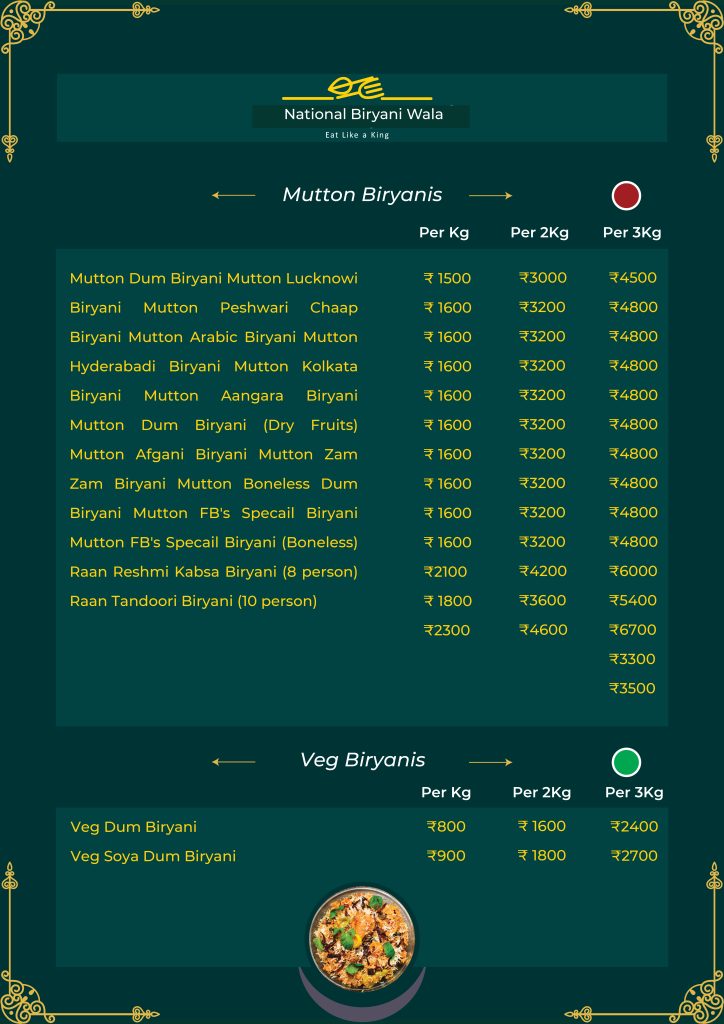Image resolution: width=724 pixels, height=1024 pixels.
Task: Select the line Hyderabadi Biryani Mutton Kolkata
Action: point(213,366)
